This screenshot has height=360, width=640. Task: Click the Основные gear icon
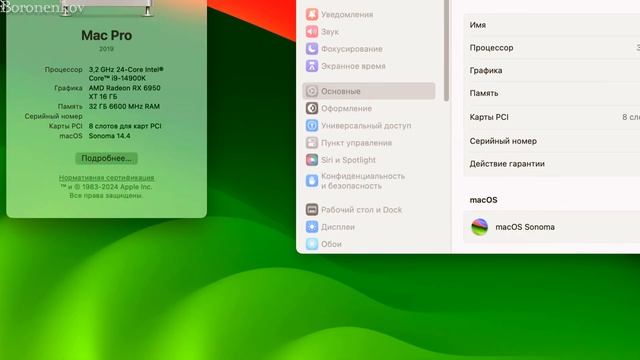click(312, 91)
